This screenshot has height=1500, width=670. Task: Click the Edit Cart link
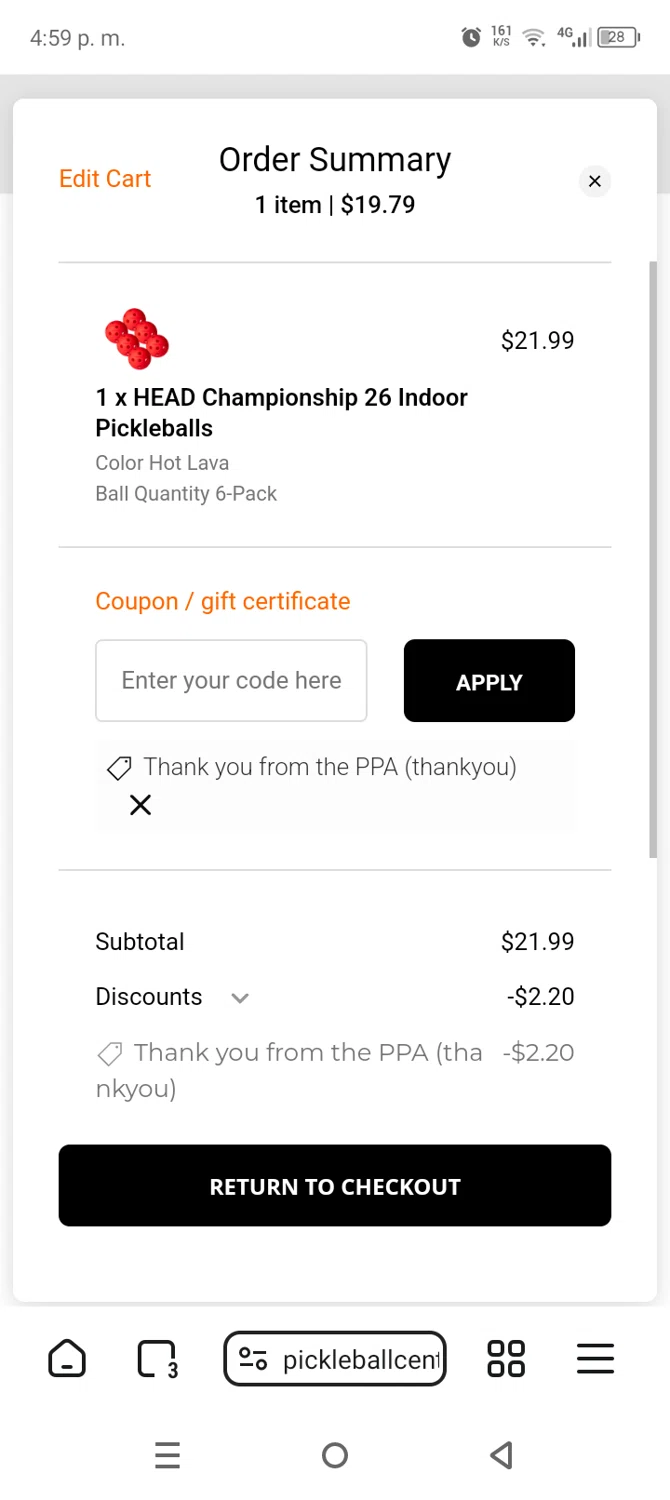tap(105, 179)
